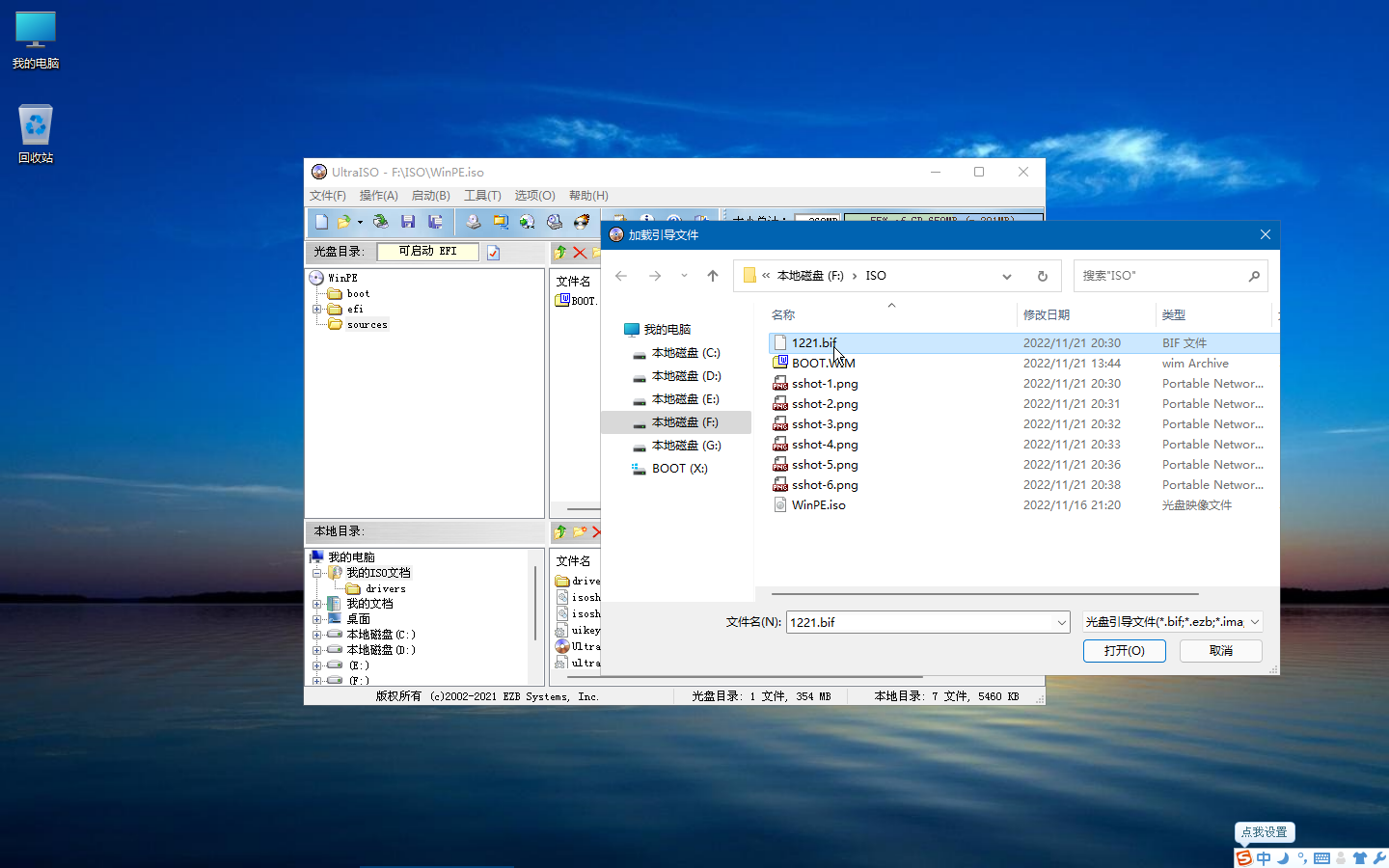Click Back arrow in file dialog
The width and height of the screenshot is (1389, 868).
621,276
